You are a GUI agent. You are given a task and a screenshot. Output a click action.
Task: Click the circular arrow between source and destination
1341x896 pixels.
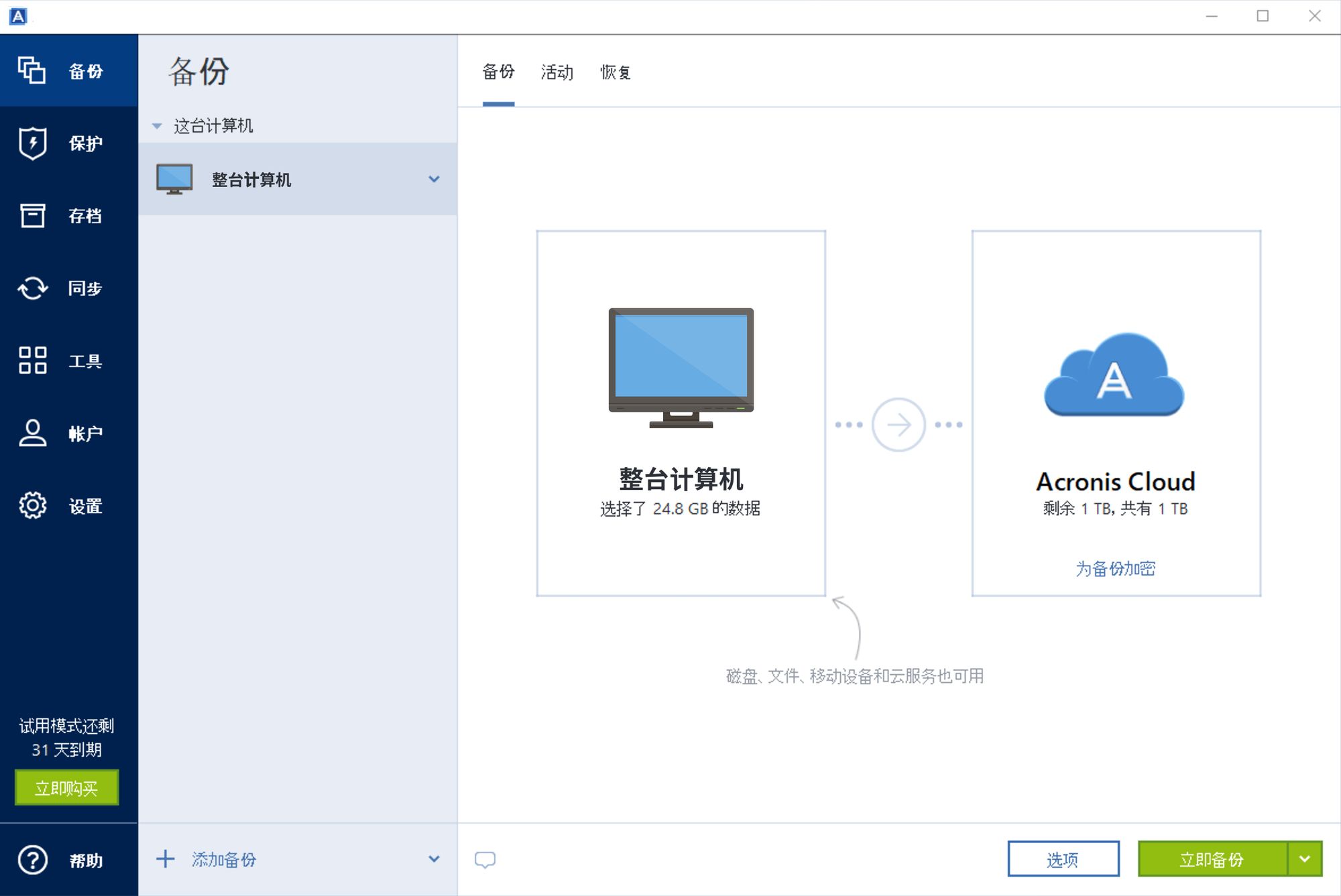coord(898,425)
